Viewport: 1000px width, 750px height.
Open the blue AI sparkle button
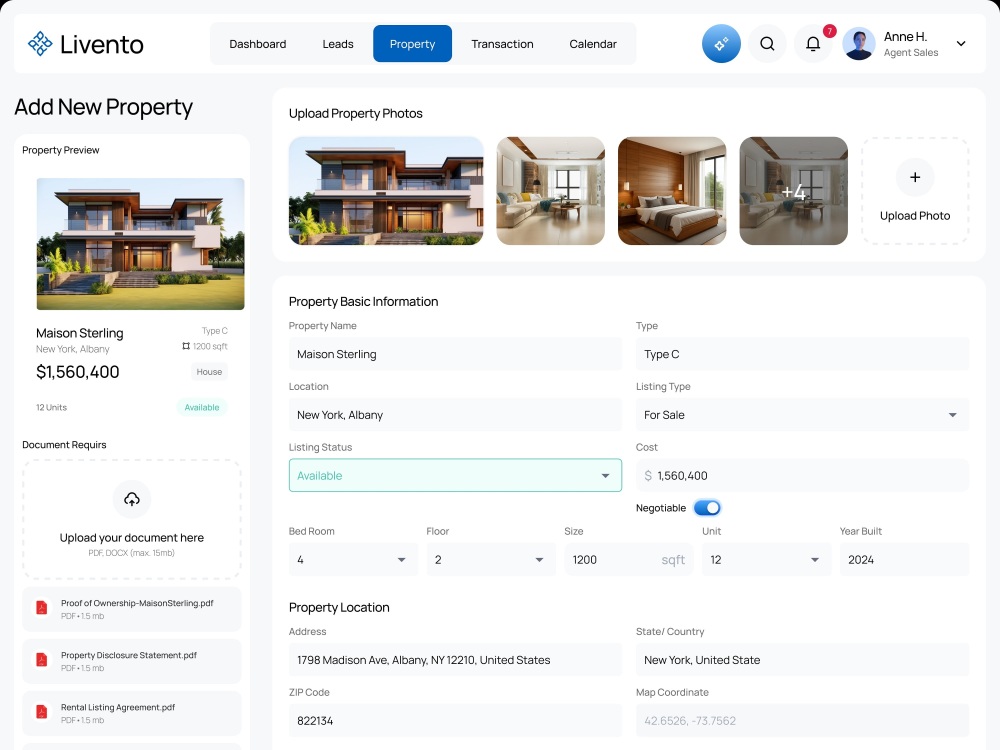click(721, 43)
